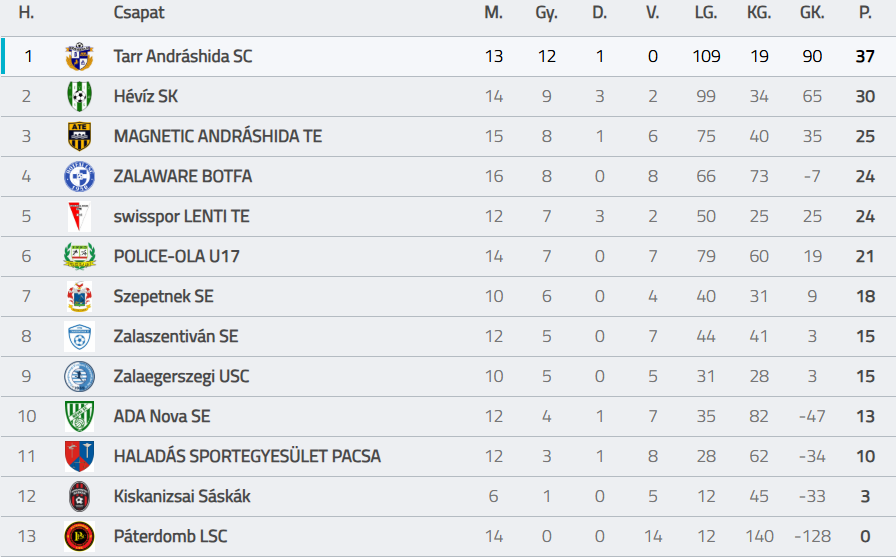The image size is (896, 557).
Task: Click the Hévíz SK team logo
Action: click(x=79, y=97)
